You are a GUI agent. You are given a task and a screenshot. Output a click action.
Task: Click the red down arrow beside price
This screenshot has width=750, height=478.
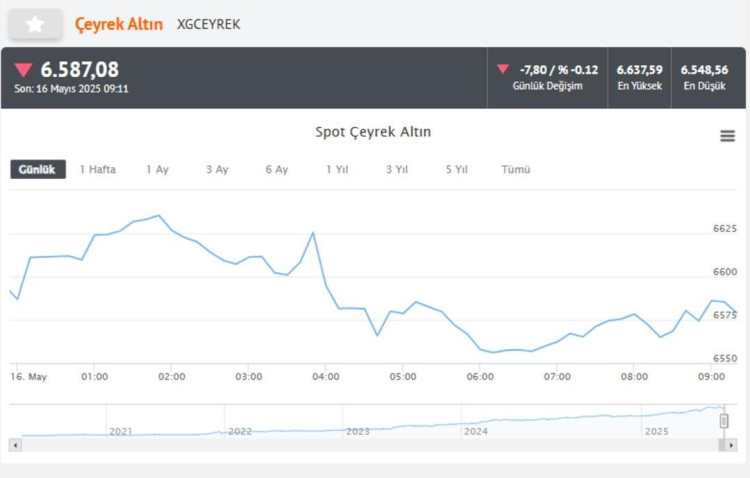[24, 70]
